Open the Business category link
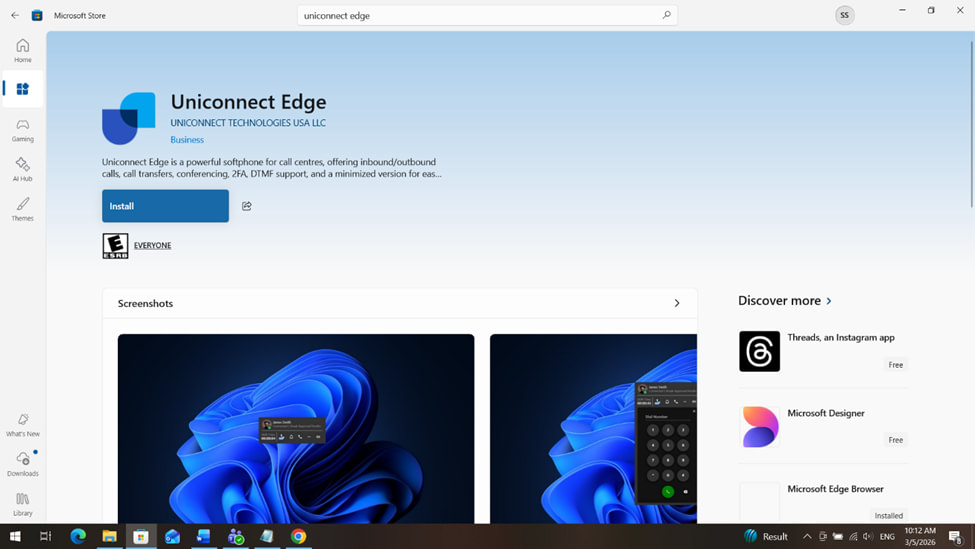 (x=187, y=140)
